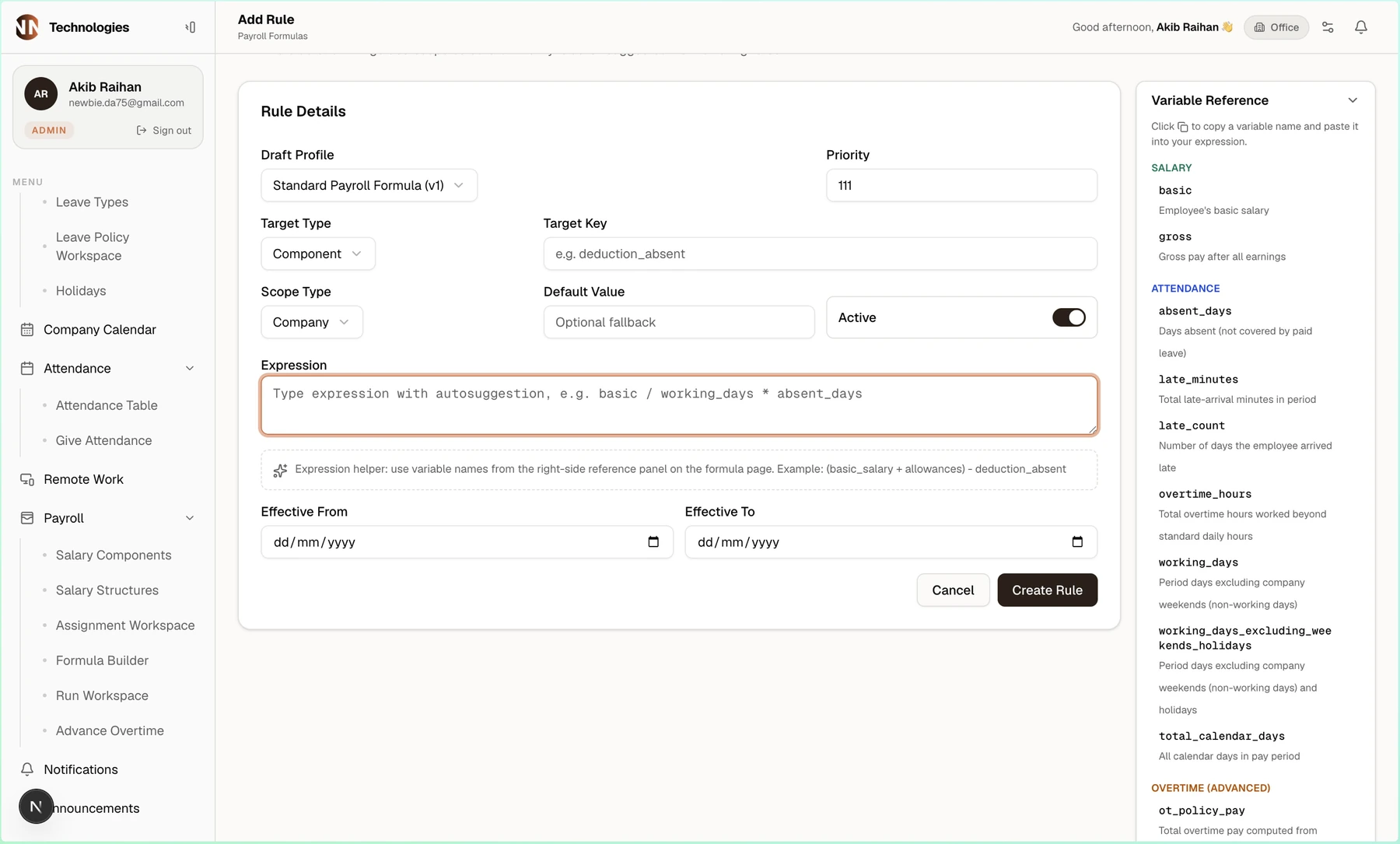Click the newbie.da75@gmail.com email text
The image size is (1400, 844).
point(126,103)
